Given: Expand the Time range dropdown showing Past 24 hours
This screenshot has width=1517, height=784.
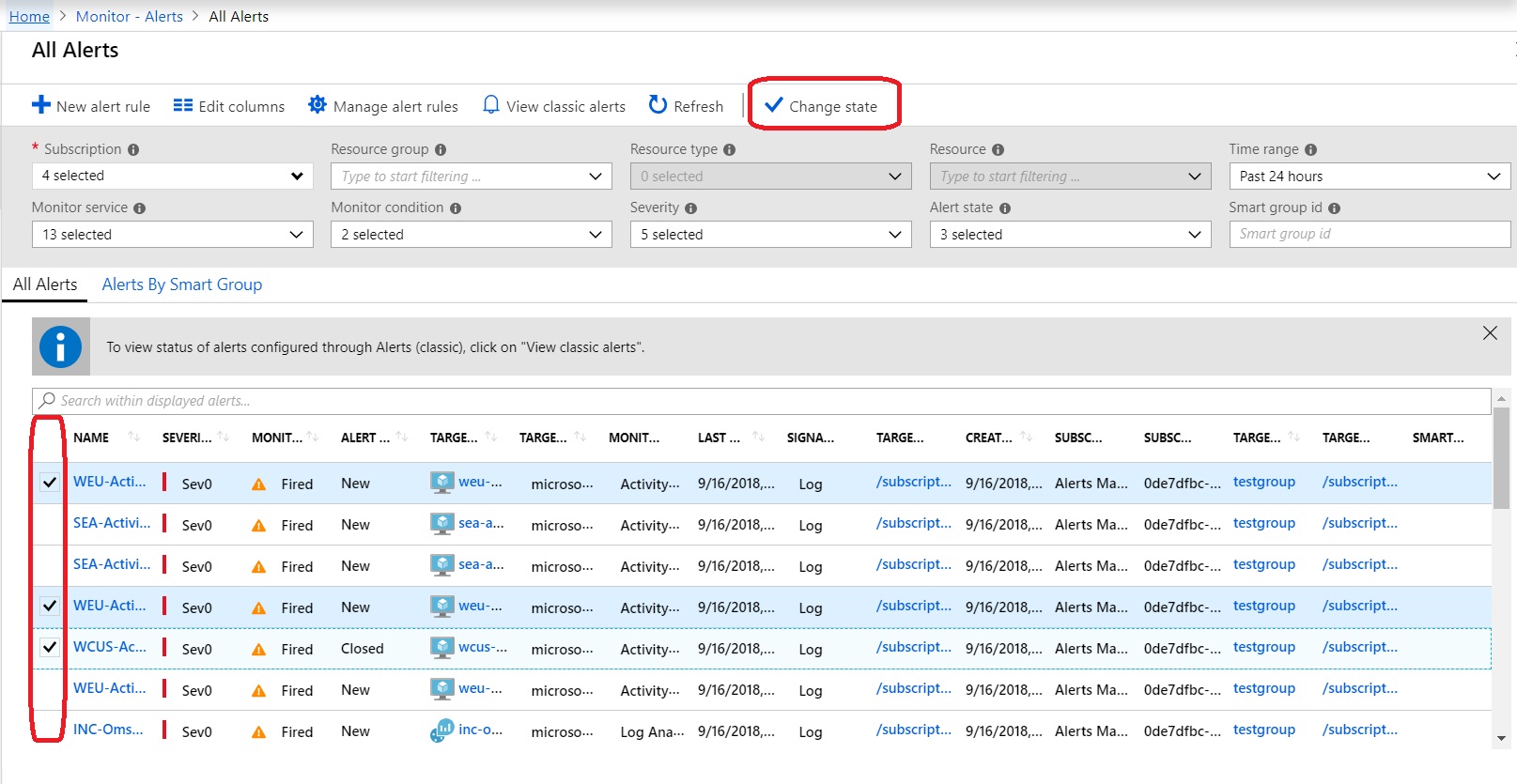Looking at the screenshot, I should point(1369,177).
